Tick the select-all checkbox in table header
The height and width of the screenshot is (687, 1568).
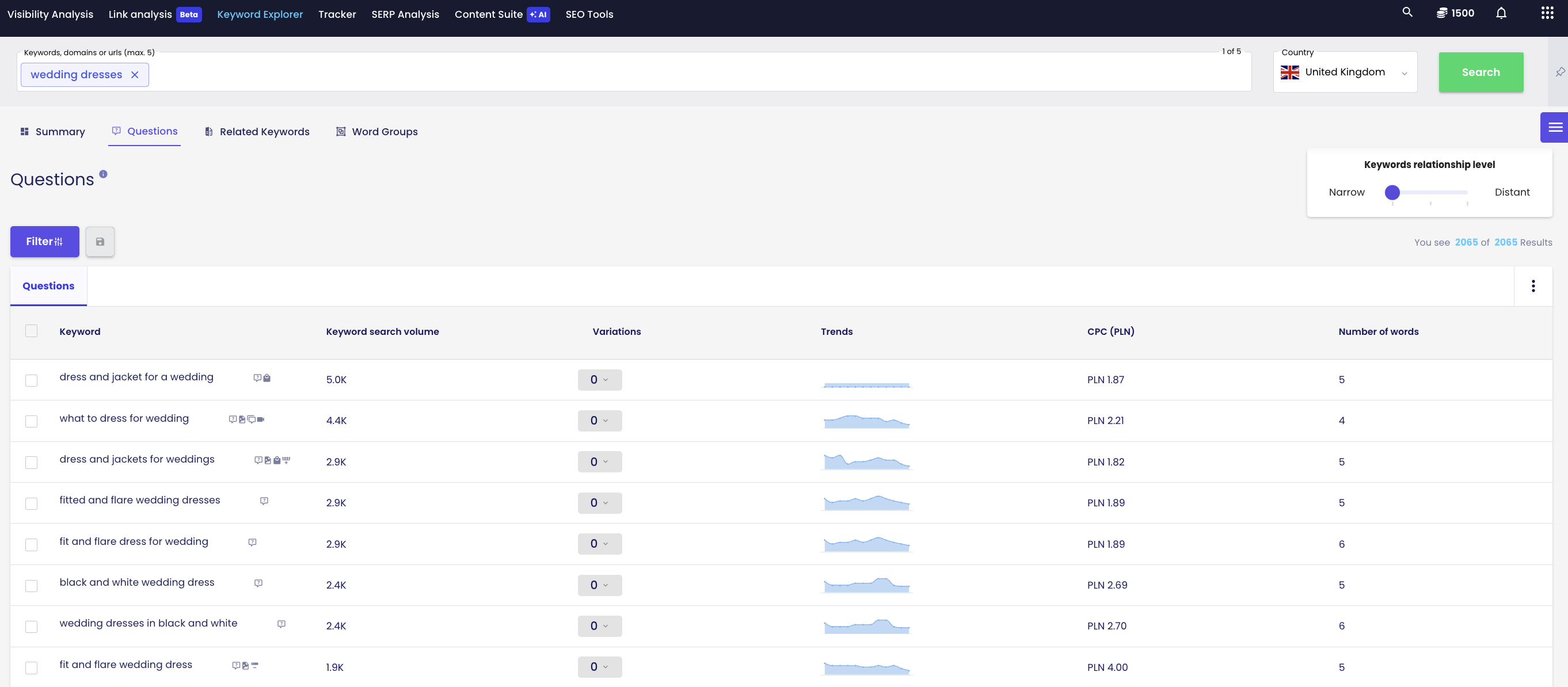click(32, 331)
